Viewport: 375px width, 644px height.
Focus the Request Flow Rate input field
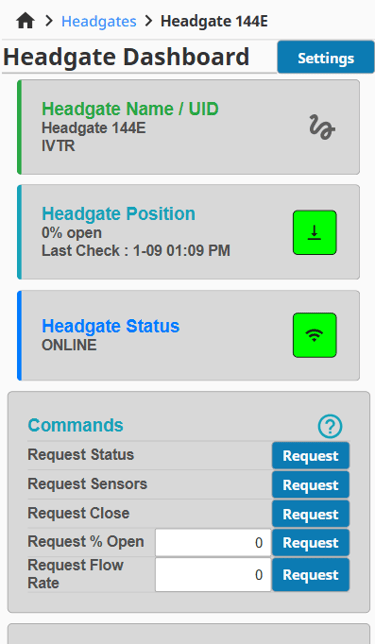tap(213, 575)
